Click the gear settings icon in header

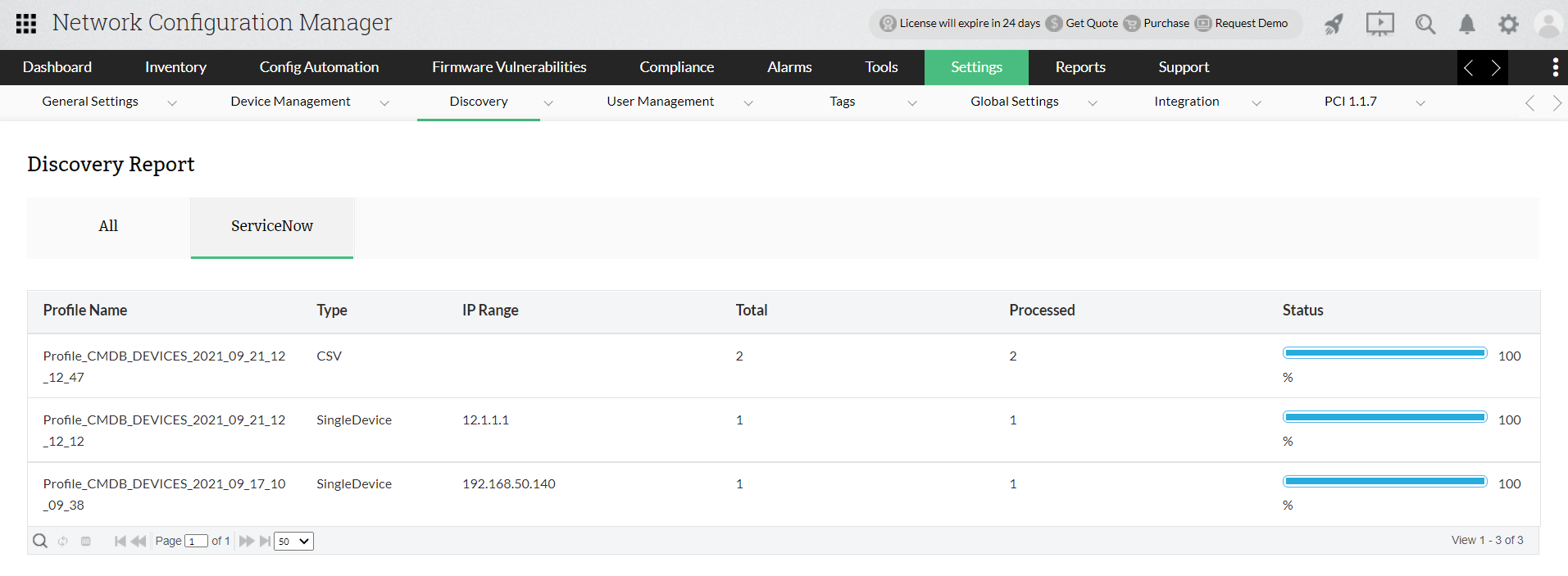1508,25
